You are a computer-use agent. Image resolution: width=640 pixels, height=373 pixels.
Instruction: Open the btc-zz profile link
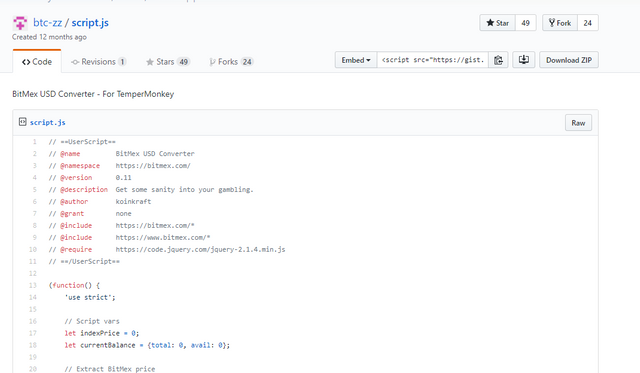coord(47,22)
